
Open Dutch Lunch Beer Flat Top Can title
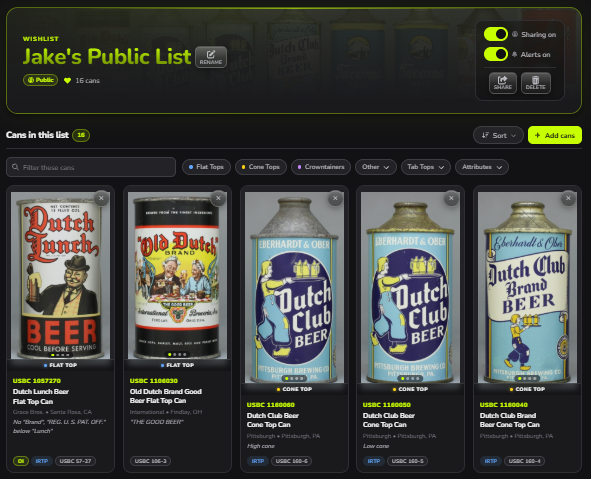pos(41,396)
